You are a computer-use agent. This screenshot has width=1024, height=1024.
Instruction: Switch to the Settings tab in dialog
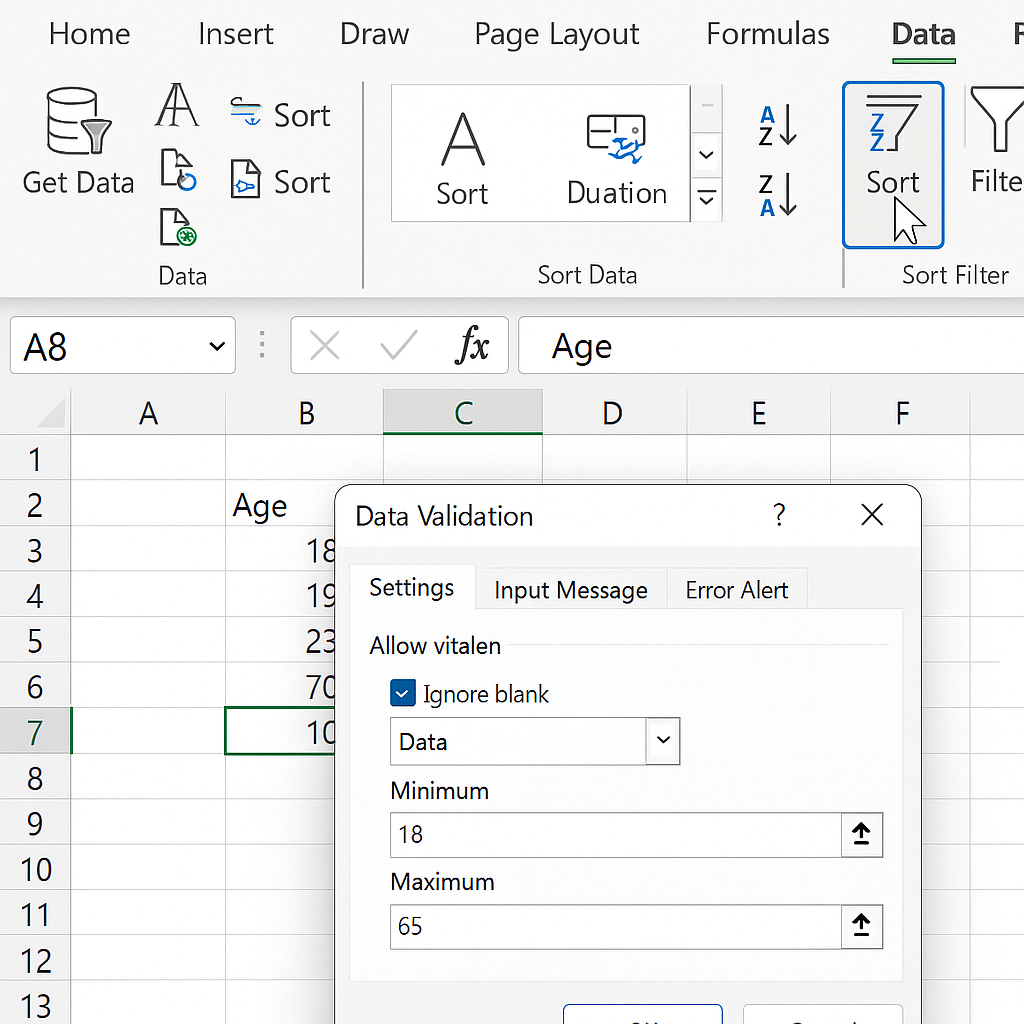[x=412, y=587]
